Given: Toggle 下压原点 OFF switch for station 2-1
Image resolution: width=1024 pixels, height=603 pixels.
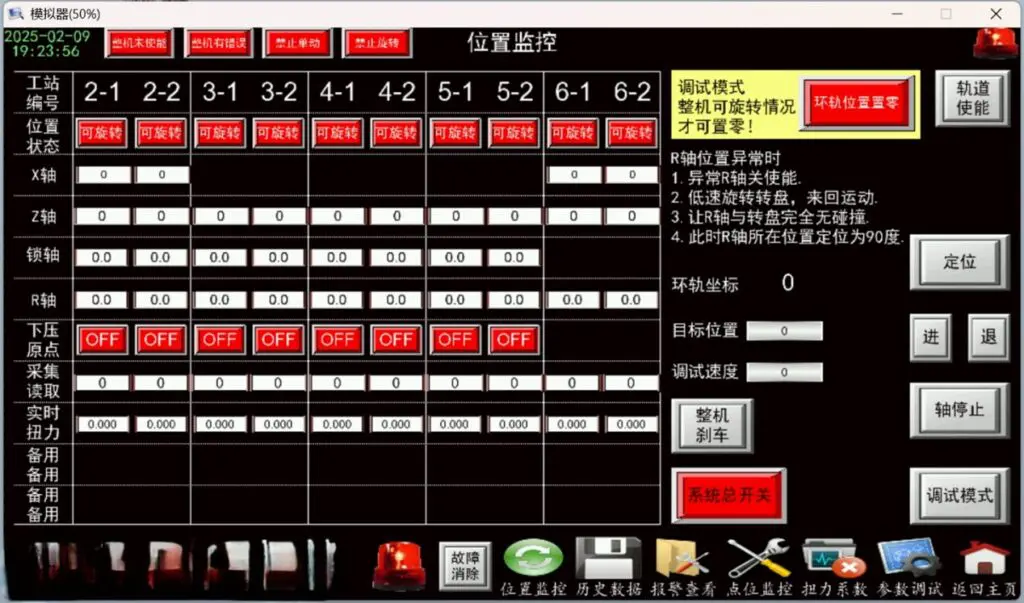Looking at the screenshot, I should pyautogui.click(x=102, y=340).
